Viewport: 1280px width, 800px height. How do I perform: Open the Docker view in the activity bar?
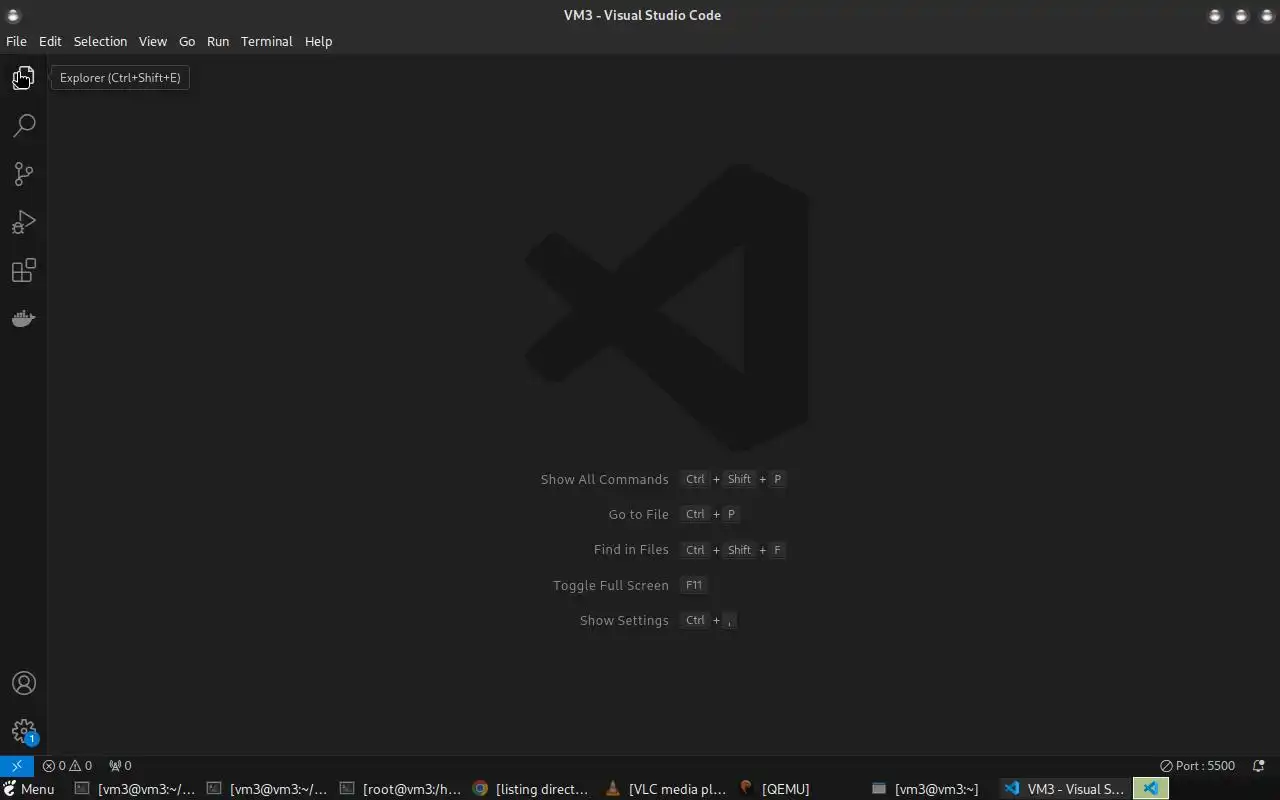coord(23,318)
